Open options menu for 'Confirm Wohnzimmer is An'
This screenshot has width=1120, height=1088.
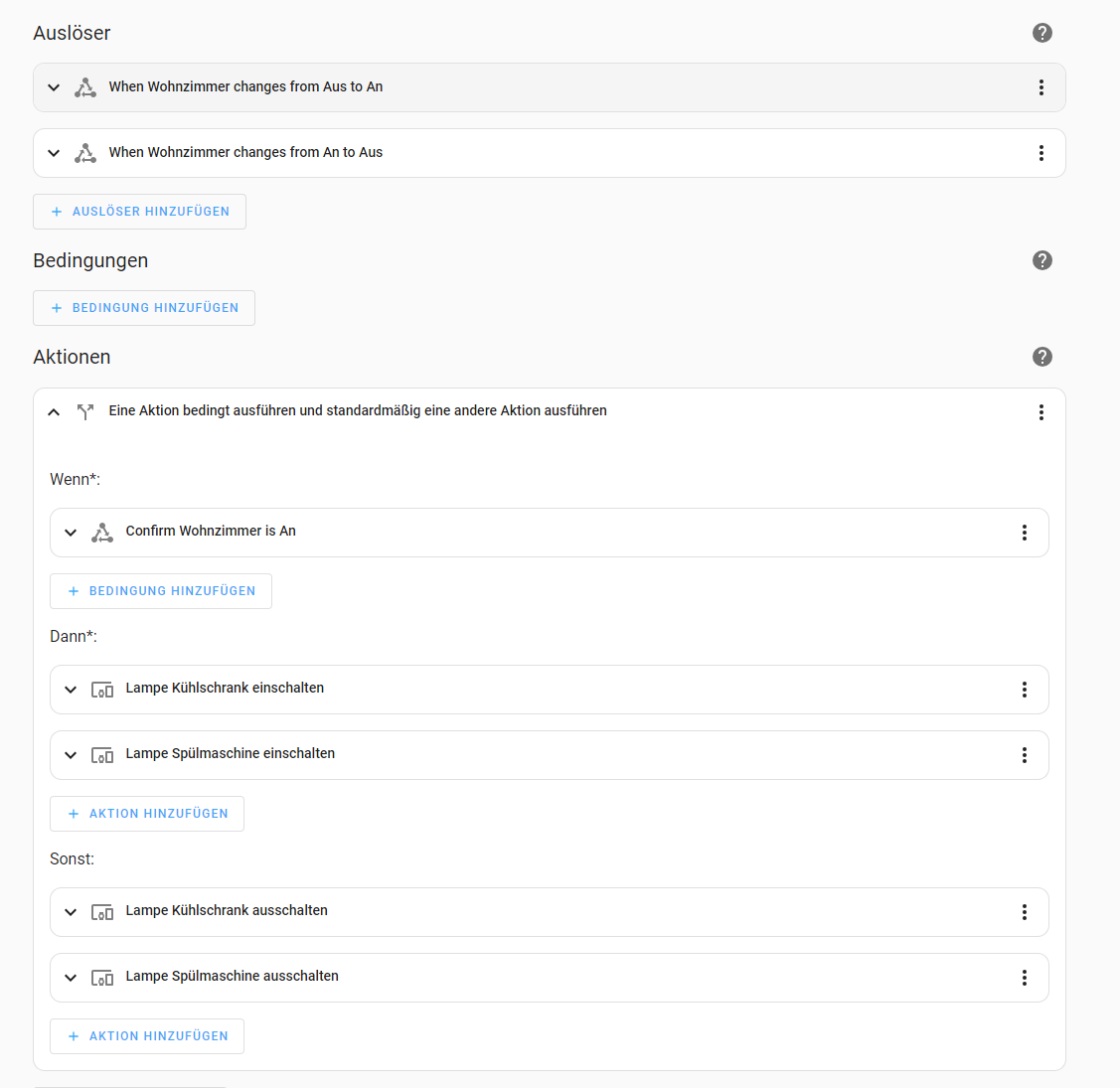1024,533
